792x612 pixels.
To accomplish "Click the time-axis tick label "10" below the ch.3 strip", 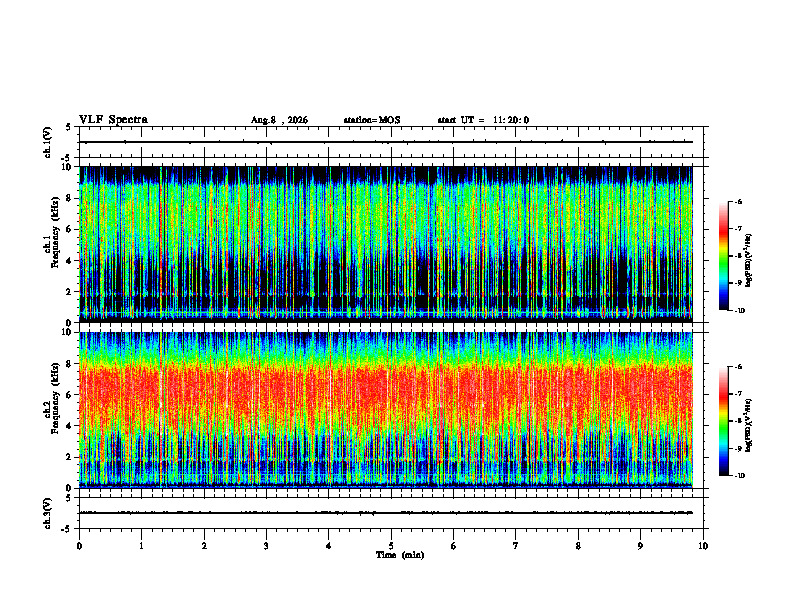I will tap(703, 546).
